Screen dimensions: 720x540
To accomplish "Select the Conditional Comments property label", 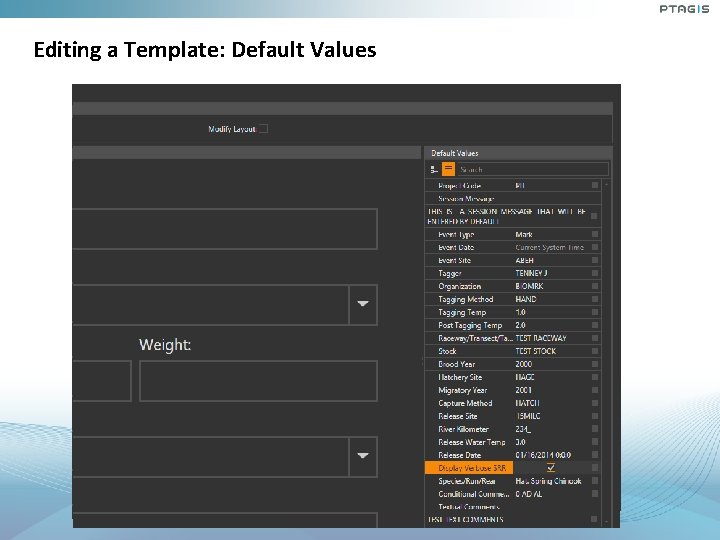I will 474,494.
